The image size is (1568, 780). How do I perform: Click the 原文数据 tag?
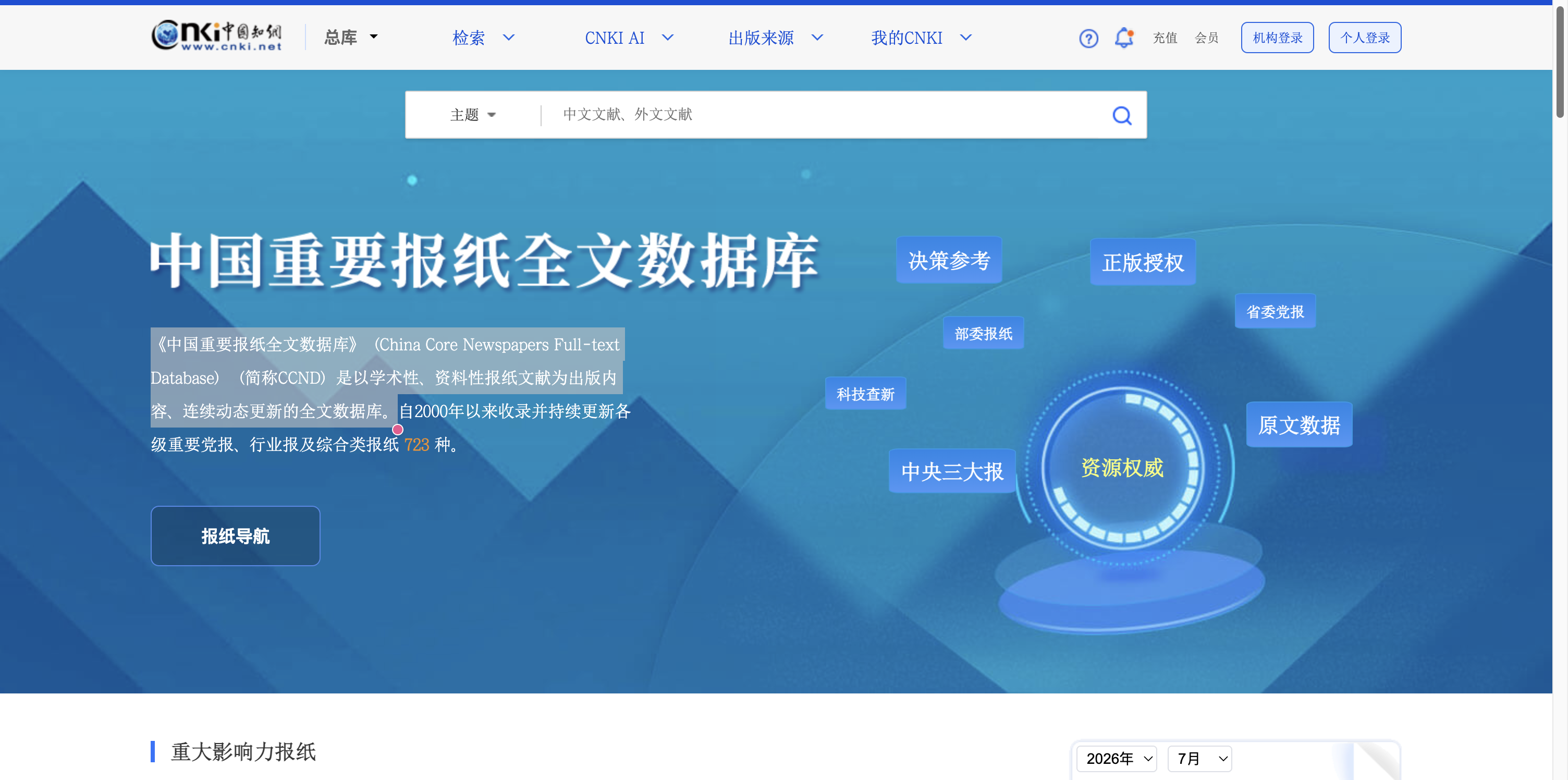click(1299, 425)
